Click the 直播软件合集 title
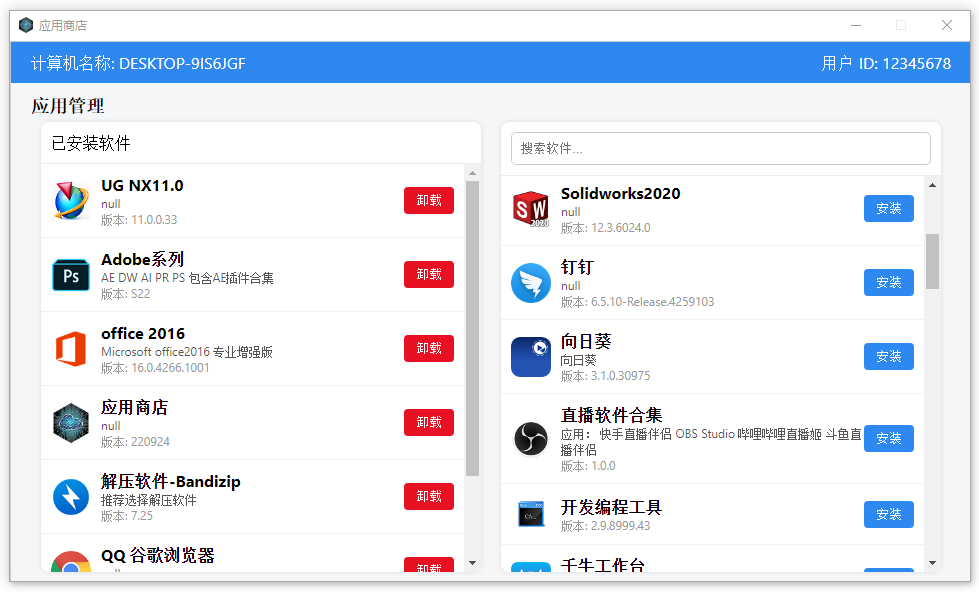 point(611,415)
